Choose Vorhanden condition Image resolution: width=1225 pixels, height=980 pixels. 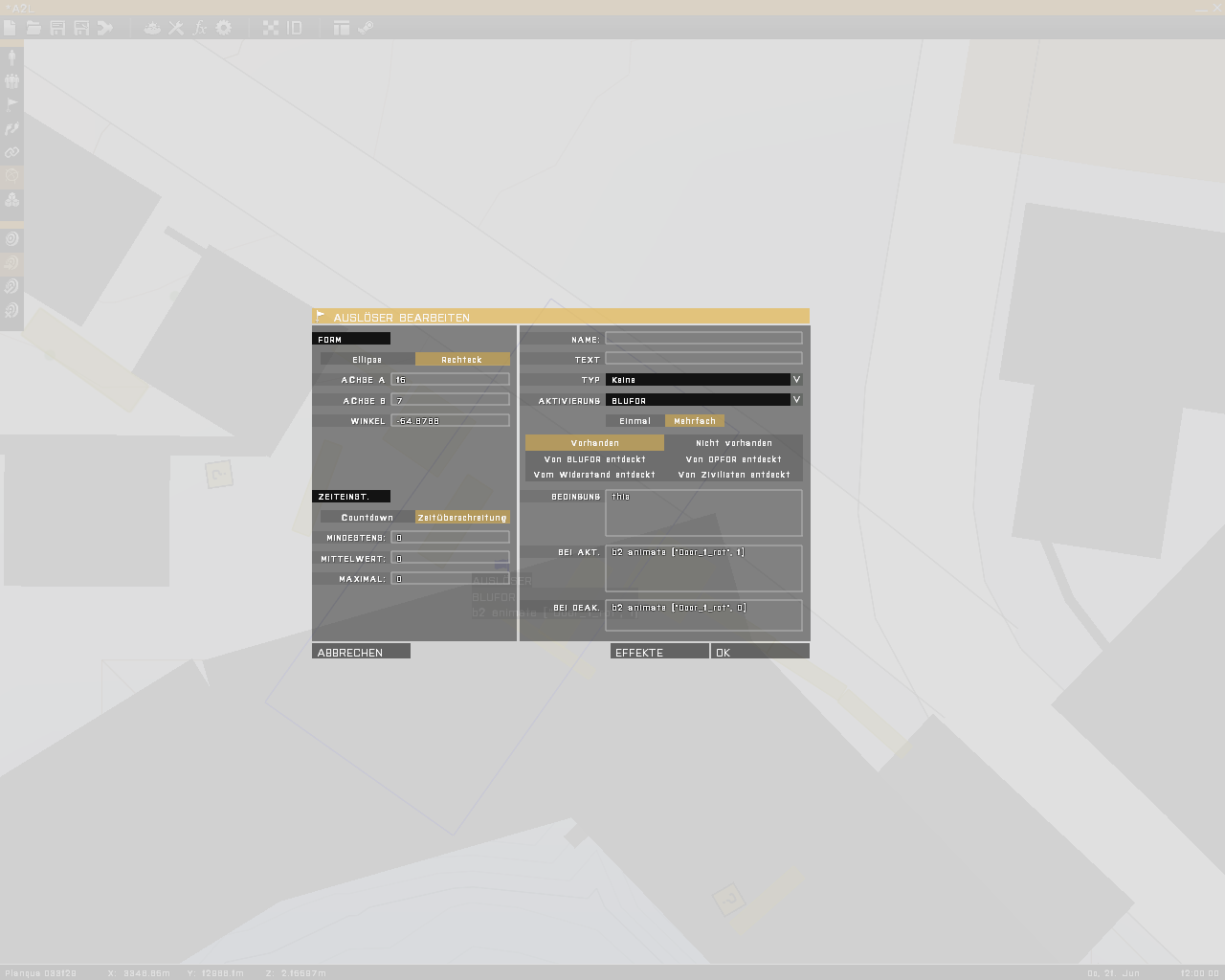click(594, 443)
